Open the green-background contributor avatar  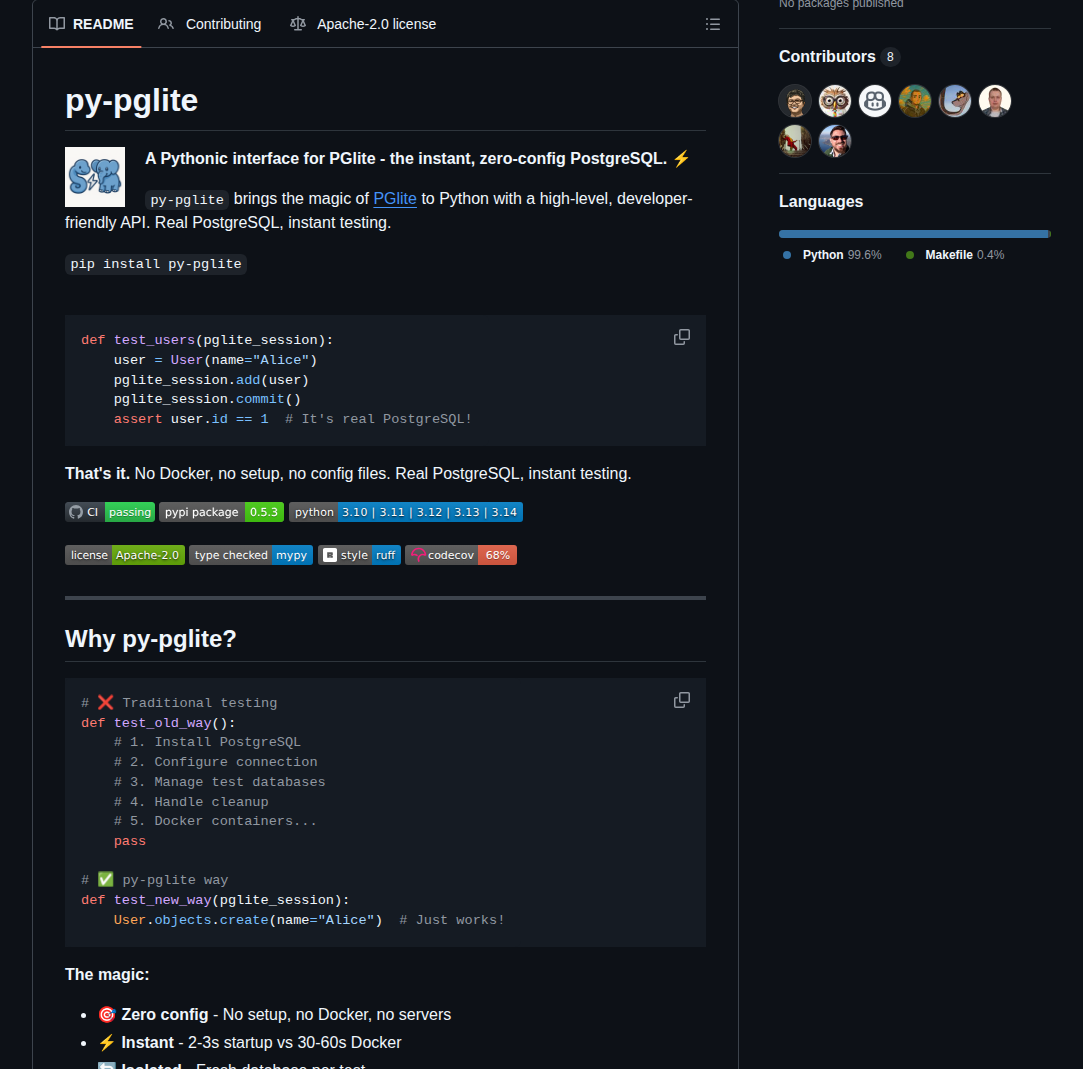[915, 102]
